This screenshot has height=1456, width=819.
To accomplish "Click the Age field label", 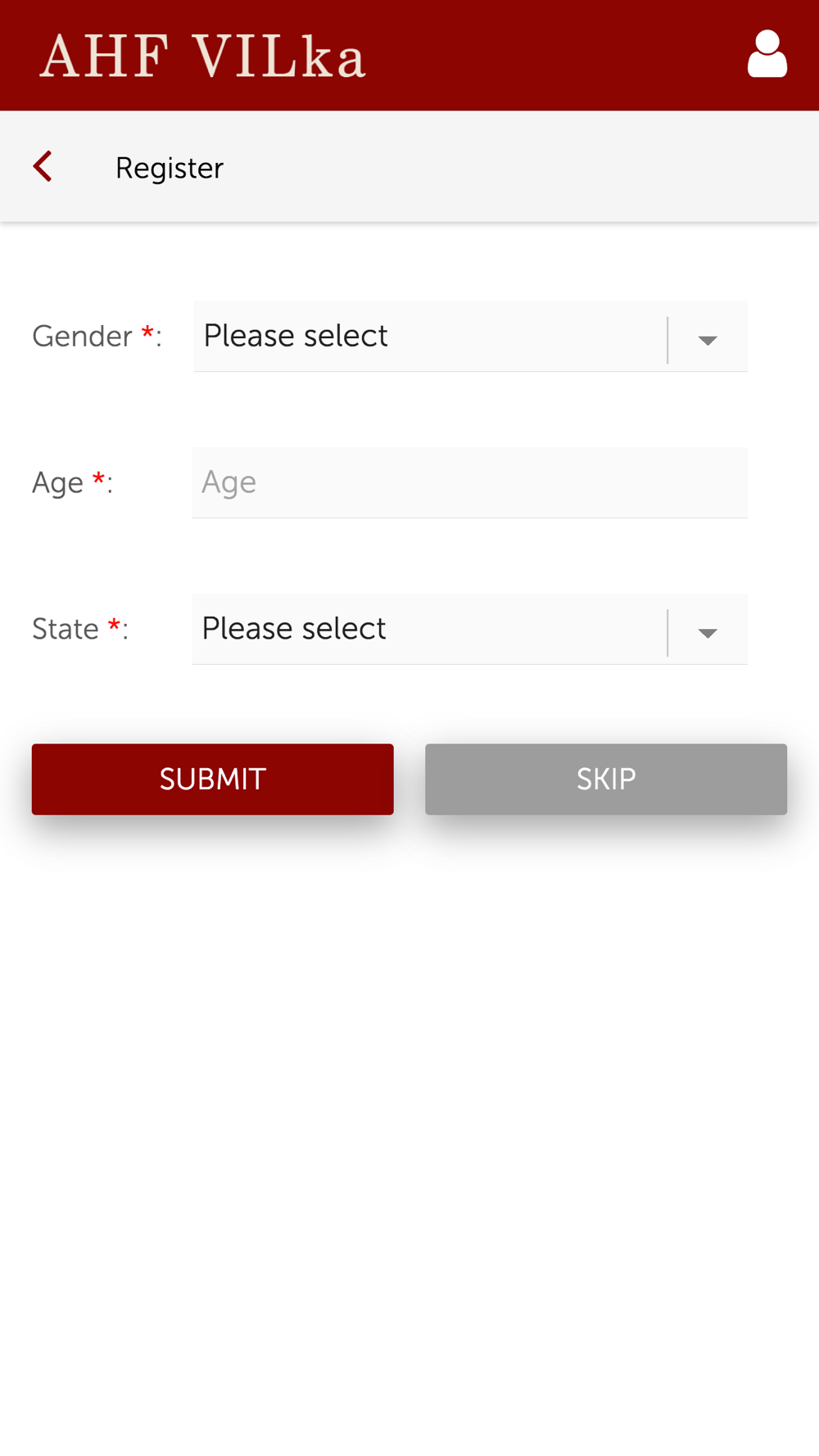I will [x=57, y=483].
